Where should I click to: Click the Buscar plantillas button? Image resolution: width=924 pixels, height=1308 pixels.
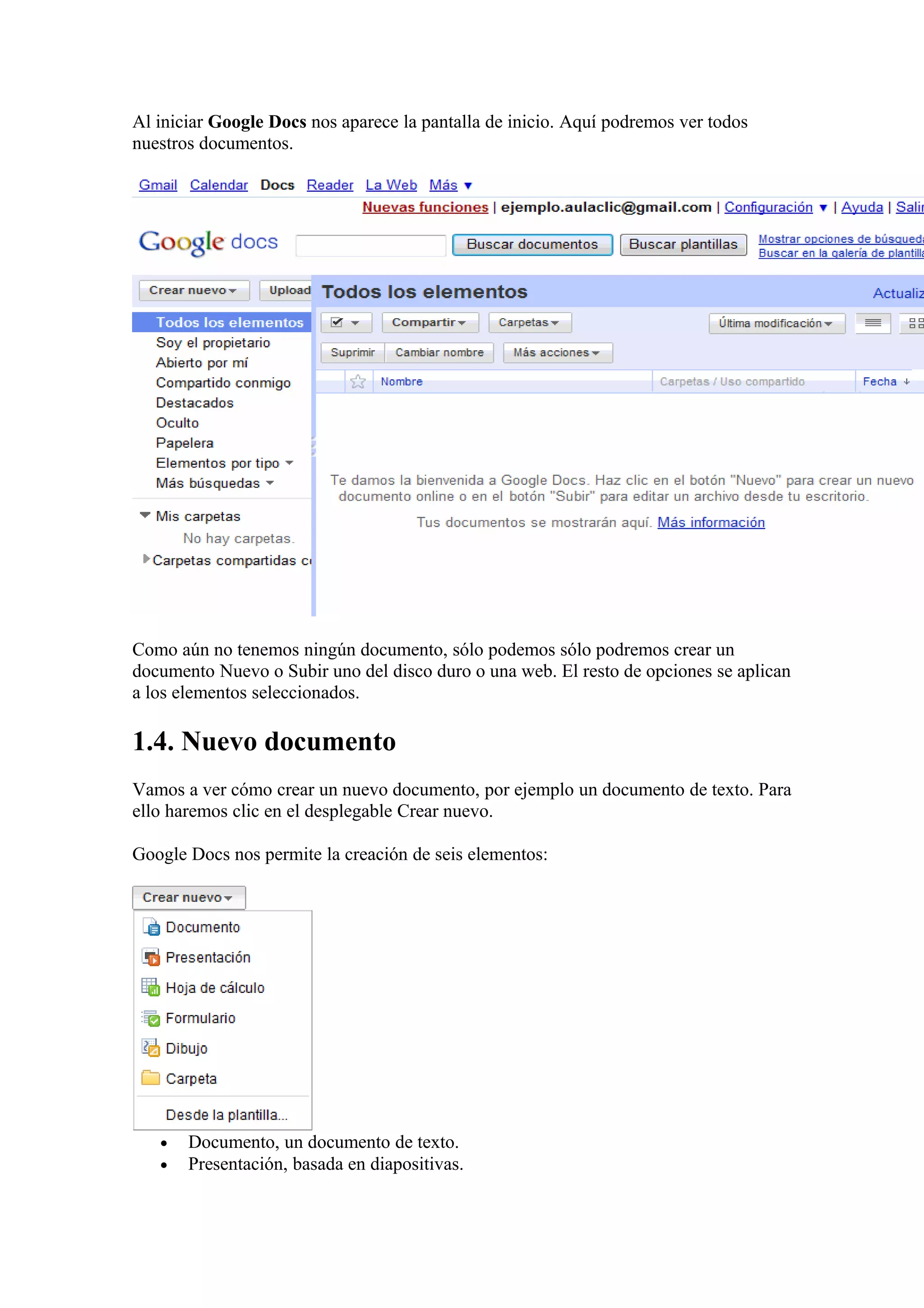683,245
